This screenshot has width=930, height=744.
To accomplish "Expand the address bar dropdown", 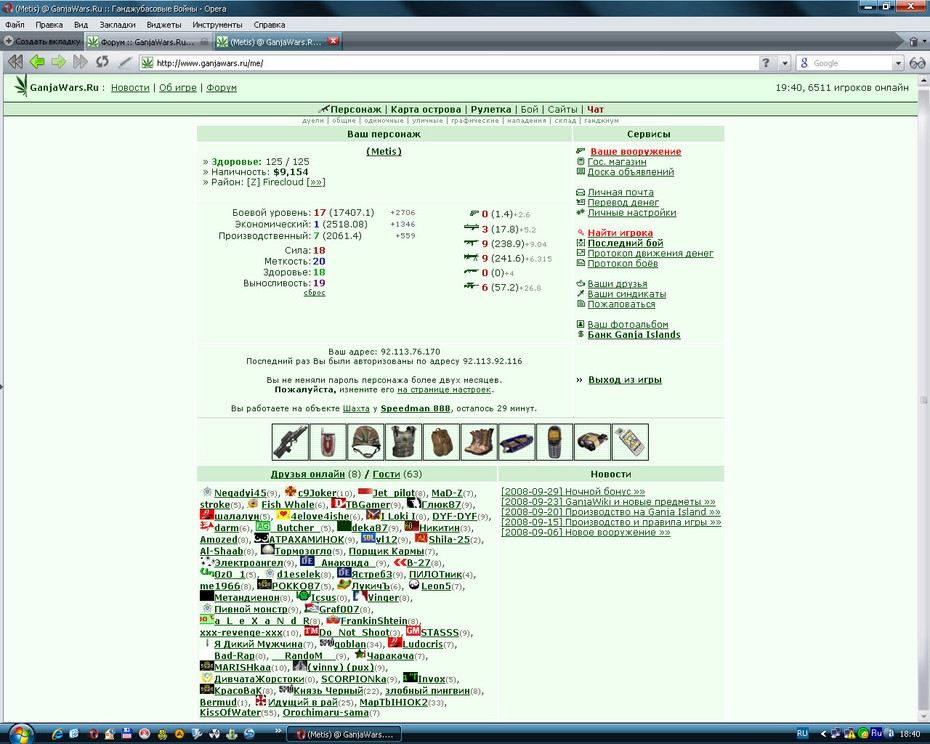I will tap(785, 63).
